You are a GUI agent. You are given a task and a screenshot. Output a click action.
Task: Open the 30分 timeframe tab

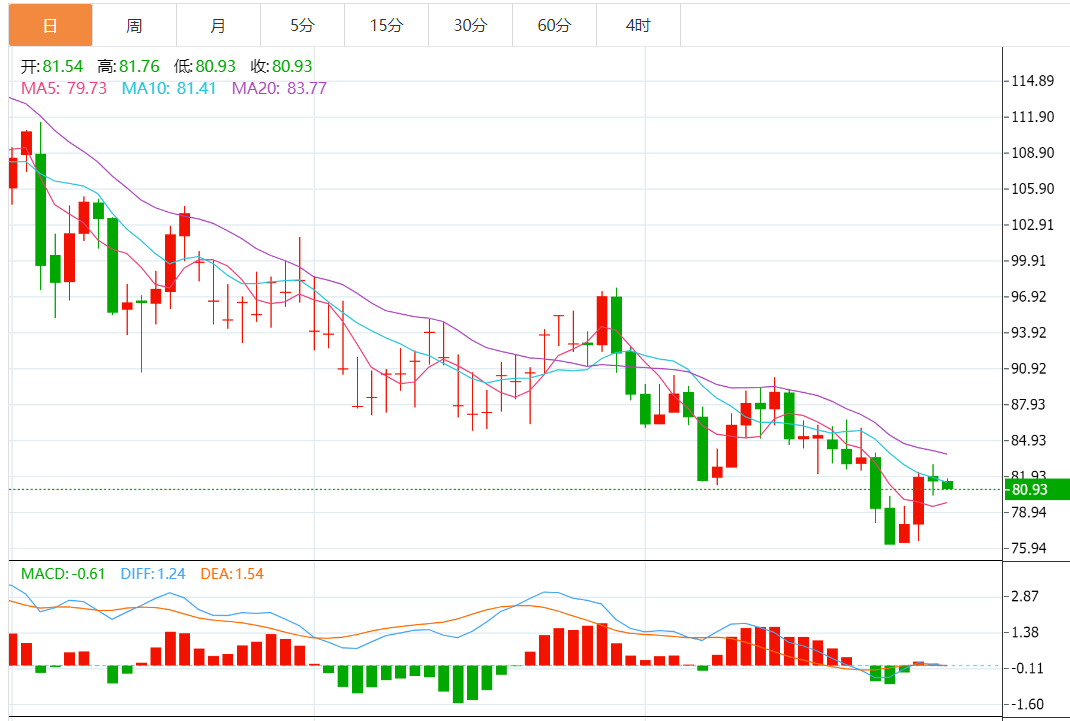click(470, 25)
